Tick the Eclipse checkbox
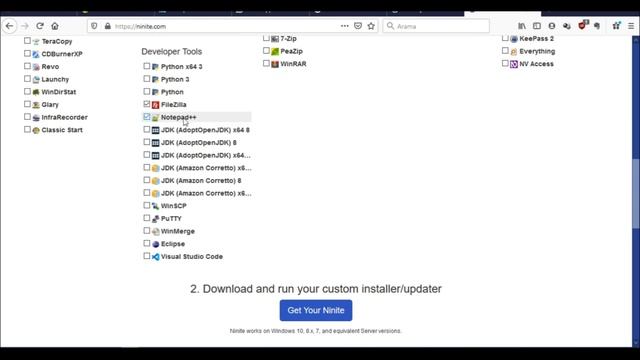 pos(147,243)
